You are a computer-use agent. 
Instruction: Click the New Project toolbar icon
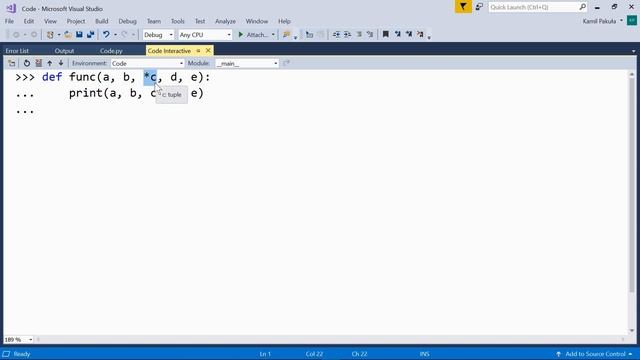click(x=50, y=35)
